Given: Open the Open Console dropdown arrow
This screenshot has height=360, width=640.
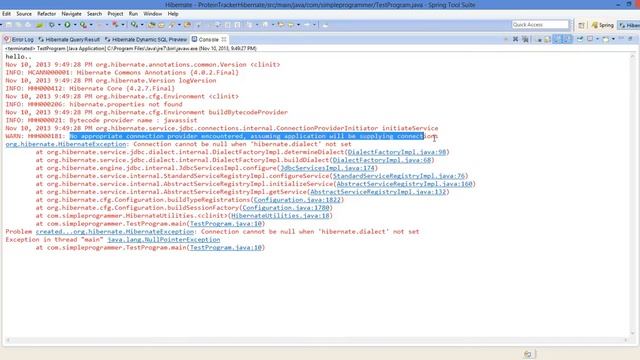Looking at the screenshot, I should point(613,39).
